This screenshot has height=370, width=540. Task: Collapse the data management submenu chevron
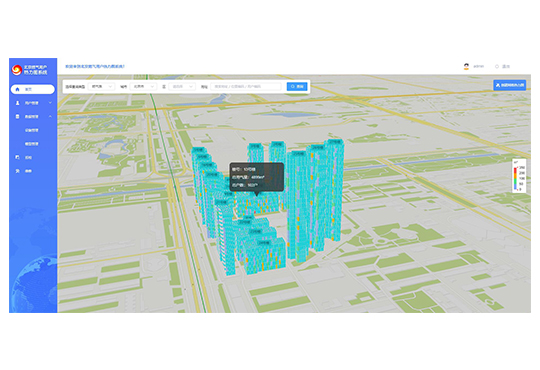(50, 116)
